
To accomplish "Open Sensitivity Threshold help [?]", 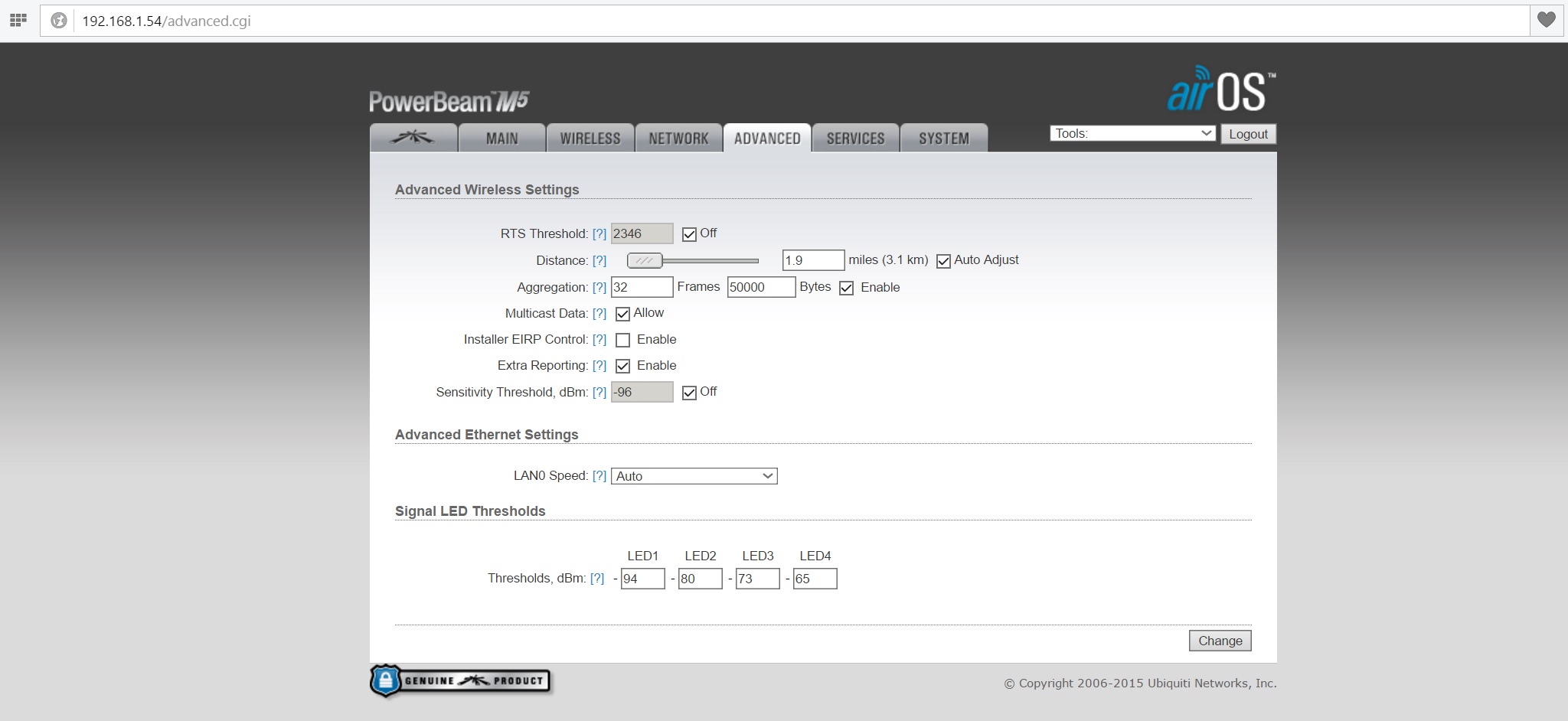I will click(599, 393).
